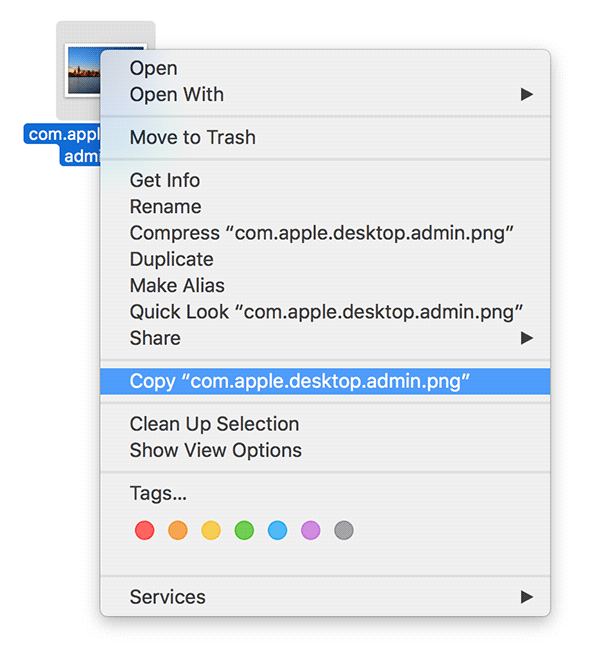This screenshot has height=648, width=600.
Task: Apply the orange color tag
Action: pyautogui.click(x=178, y=530)
